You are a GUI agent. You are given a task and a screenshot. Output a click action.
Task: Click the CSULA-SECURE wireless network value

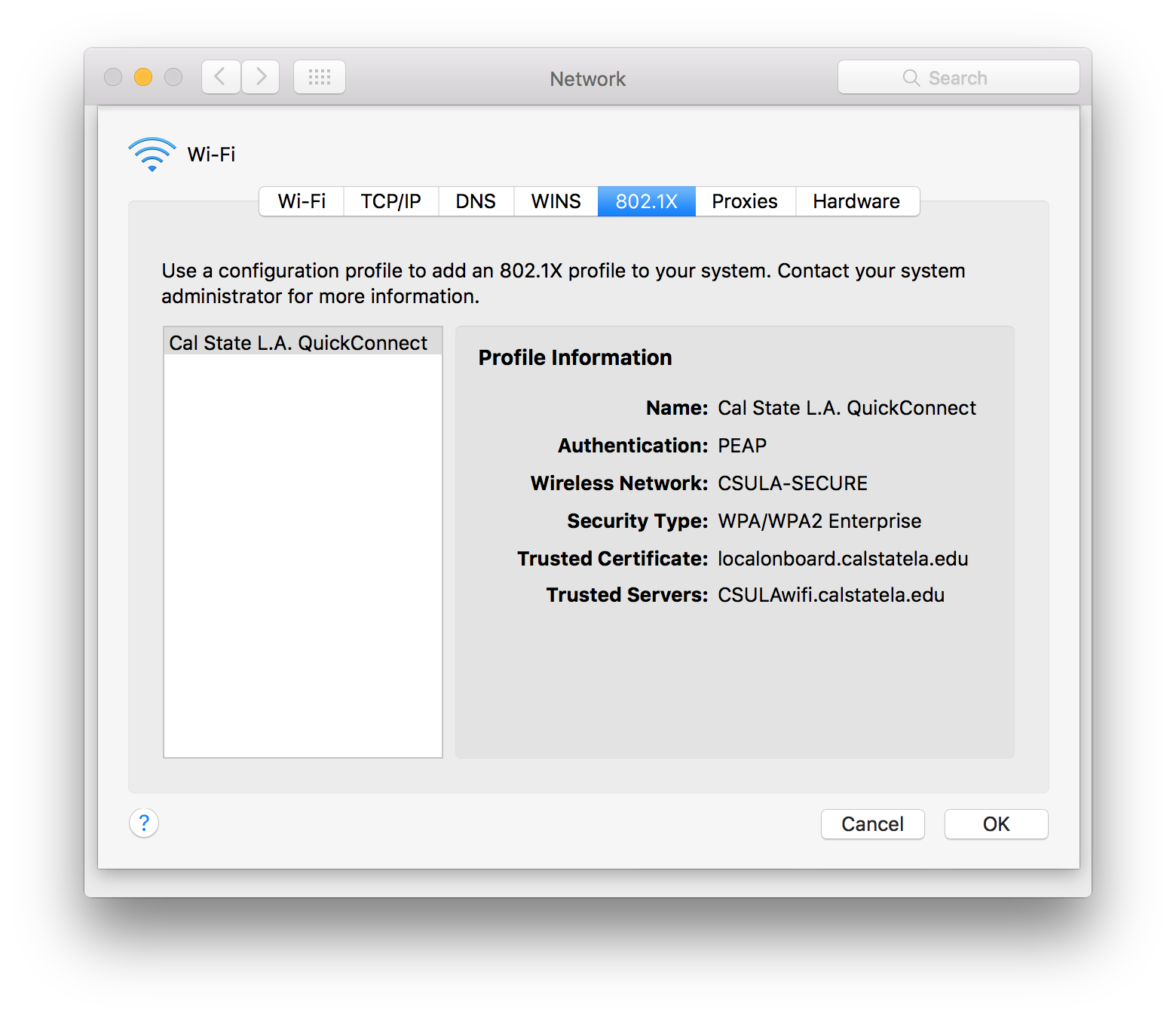click(x=792, y=483)
